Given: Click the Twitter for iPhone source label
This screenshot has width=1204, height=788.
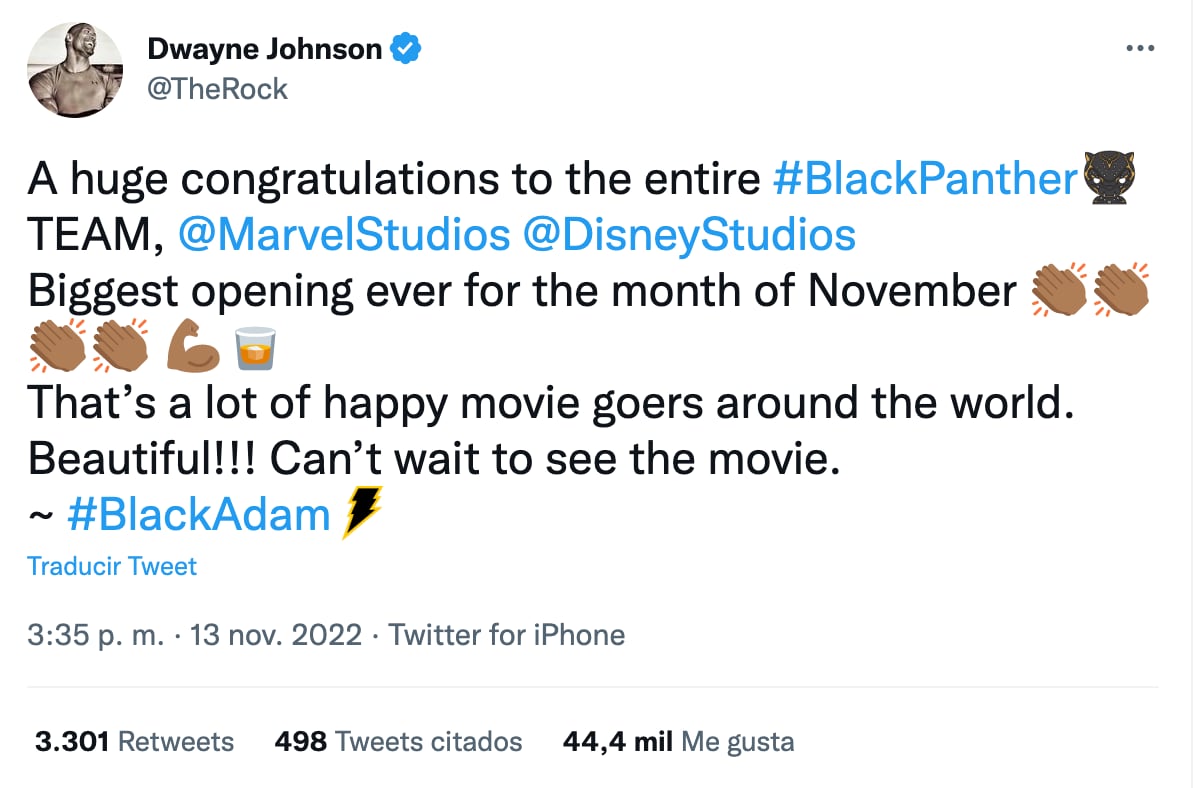Looking at the screenshot, I should coord(507,634).
